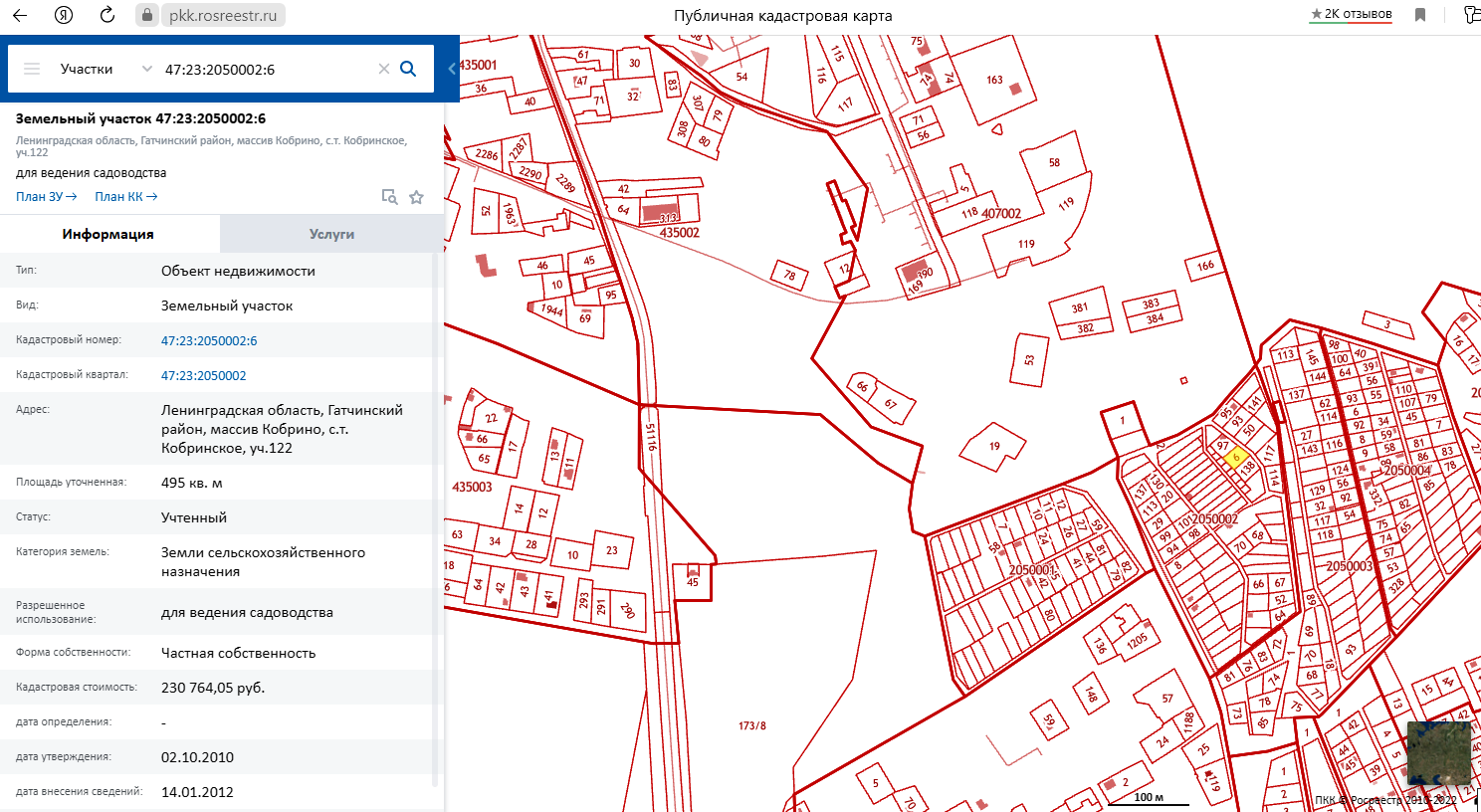Image resolution: width=1481 pixels, height=812 pixels.
Task: Select the Информация tab
Action: coord(108,234)
